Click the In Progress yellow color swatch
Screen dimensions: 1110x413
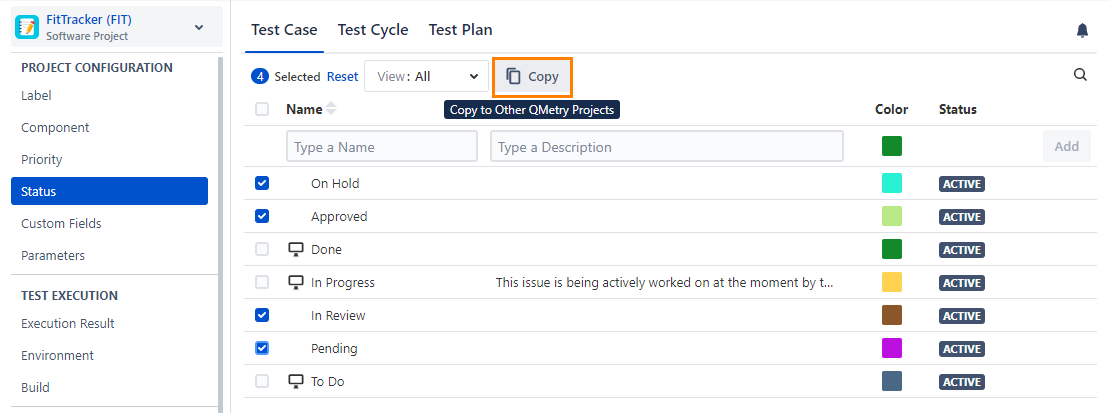(x=892, y=282)
